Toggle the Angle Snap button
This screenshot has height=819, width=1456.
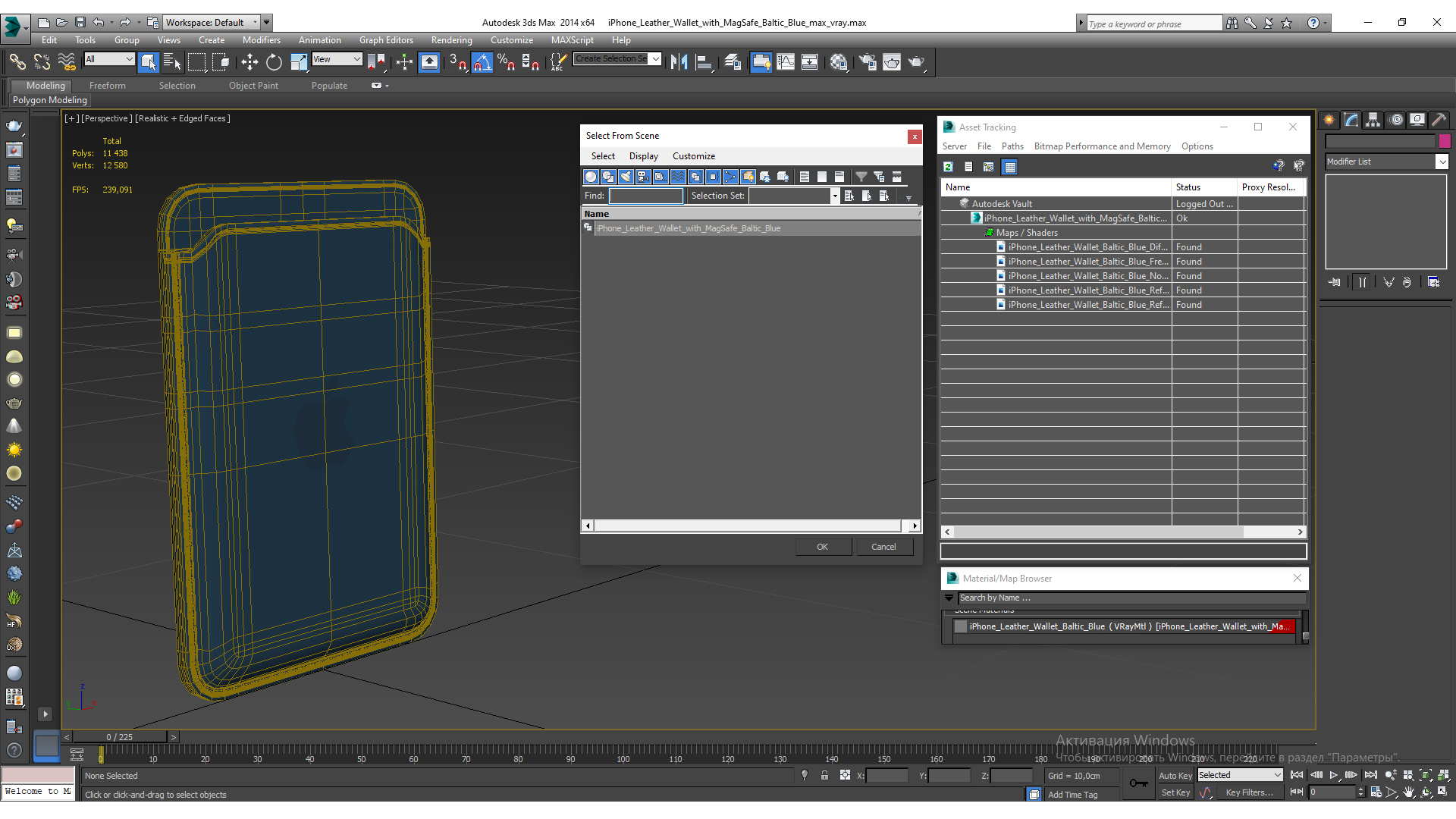pos(482,61)
